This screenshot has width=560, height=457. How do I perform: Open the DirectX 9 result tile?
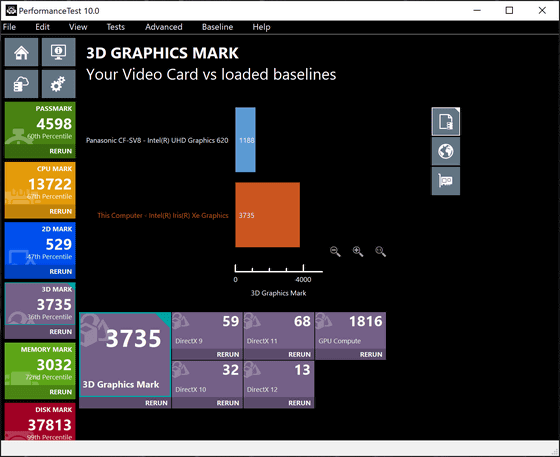click(x=207, y=331)
